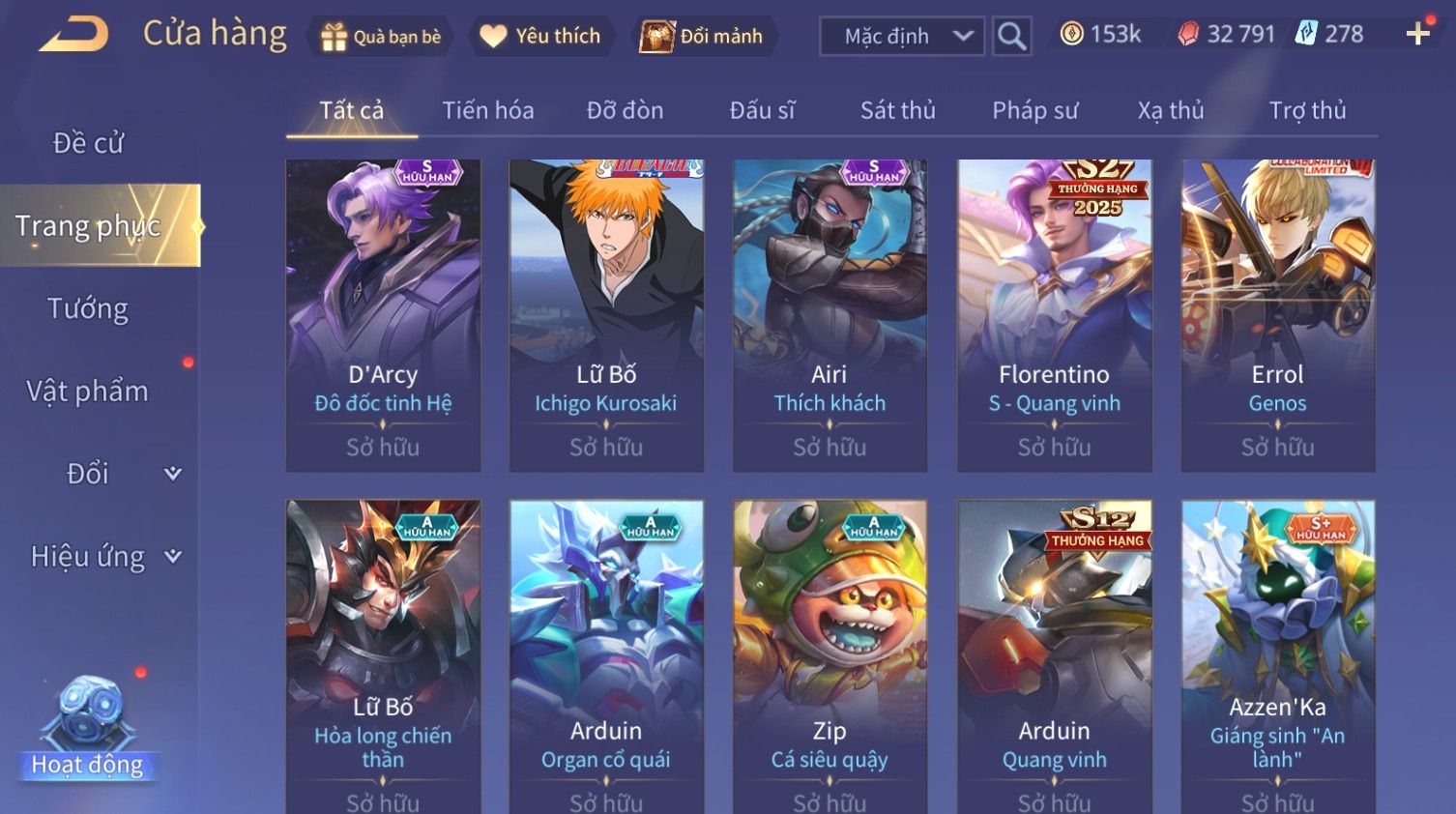
Task: Open the Mặc định sort dropdown
Action: 902,37
